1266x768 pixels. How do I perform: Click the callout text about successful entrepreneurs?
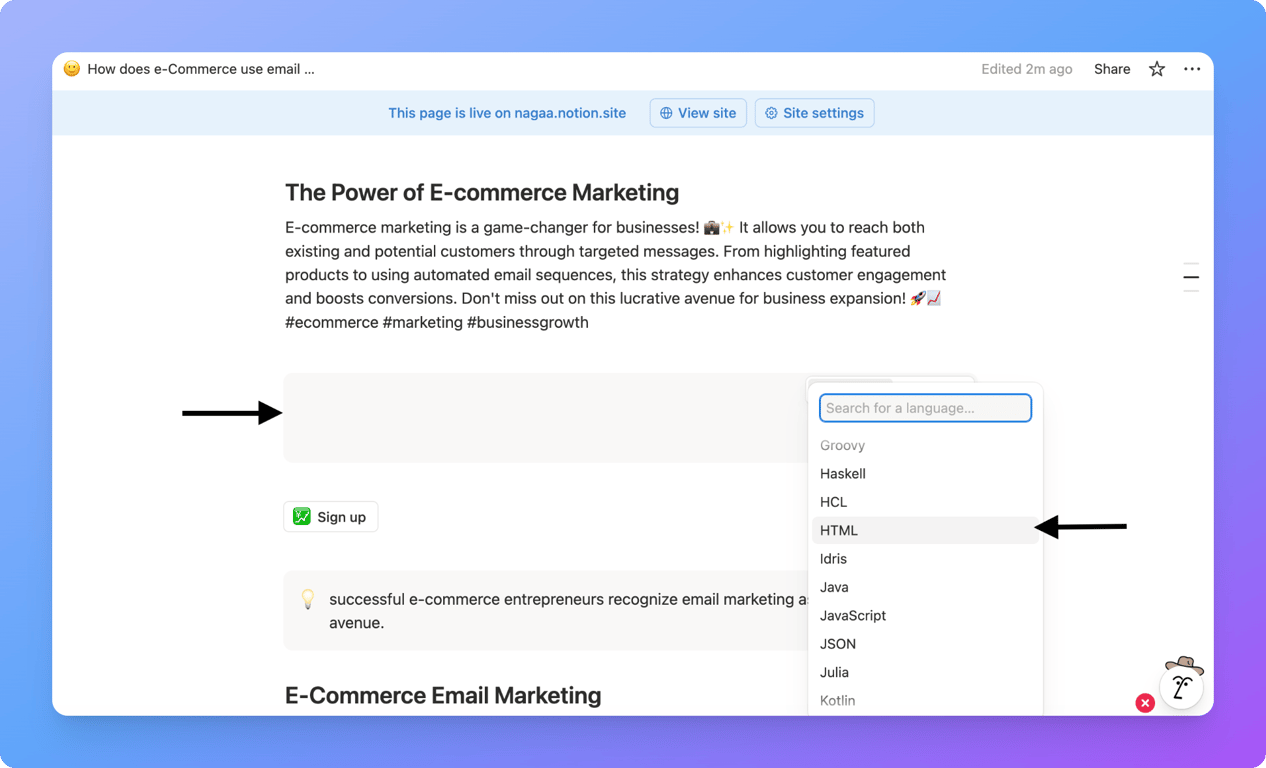(568, 611)
